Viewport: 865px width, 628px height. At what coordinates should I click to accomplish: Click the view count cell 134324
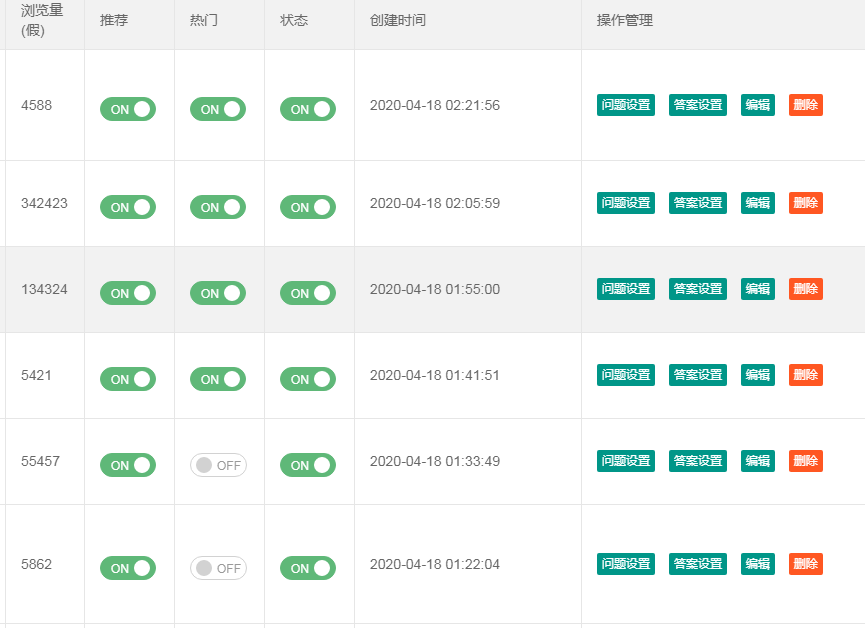click(x=44, y=290)
